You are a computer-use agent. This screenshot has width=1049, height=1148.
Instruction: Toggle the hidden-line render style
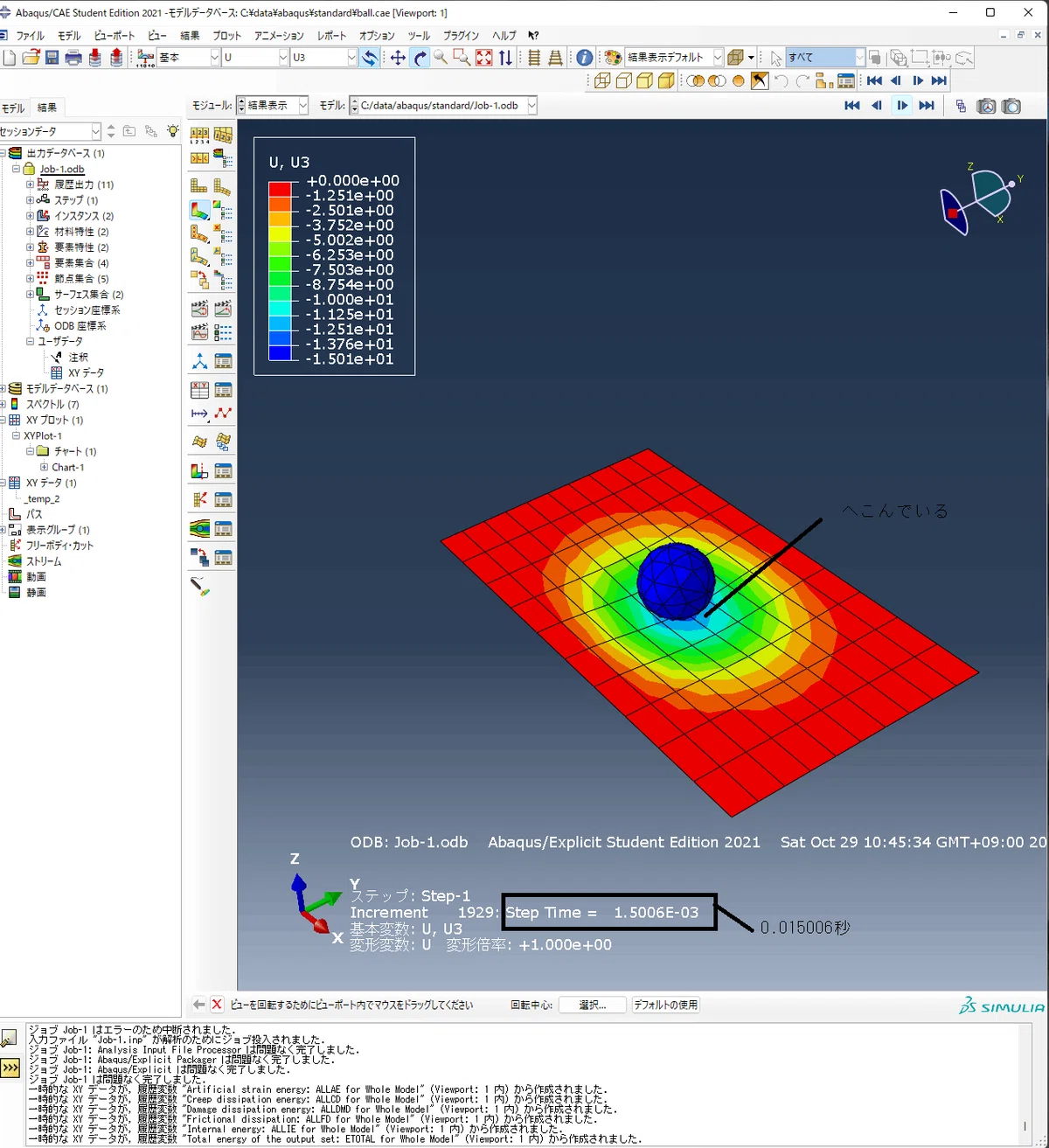624,81
